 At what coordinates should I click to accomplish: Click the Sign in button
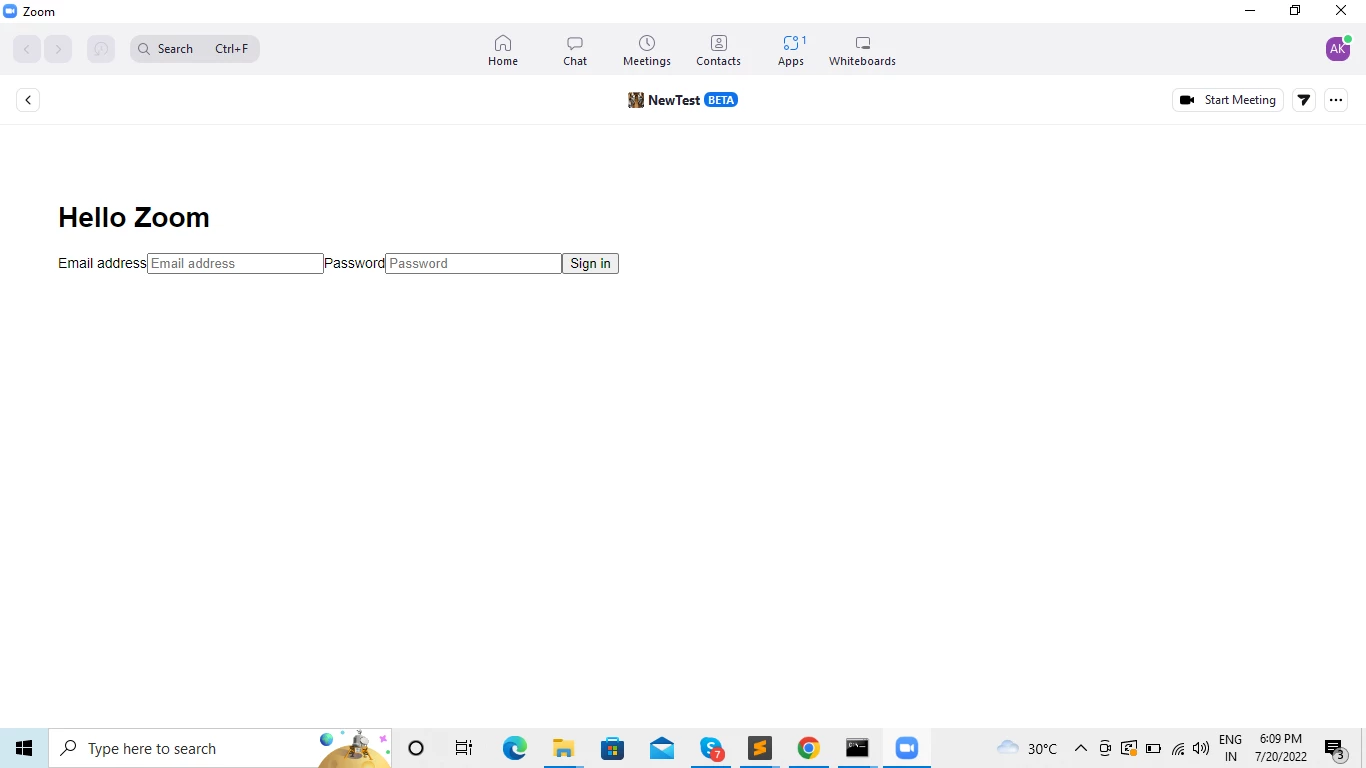coord(590,263)
